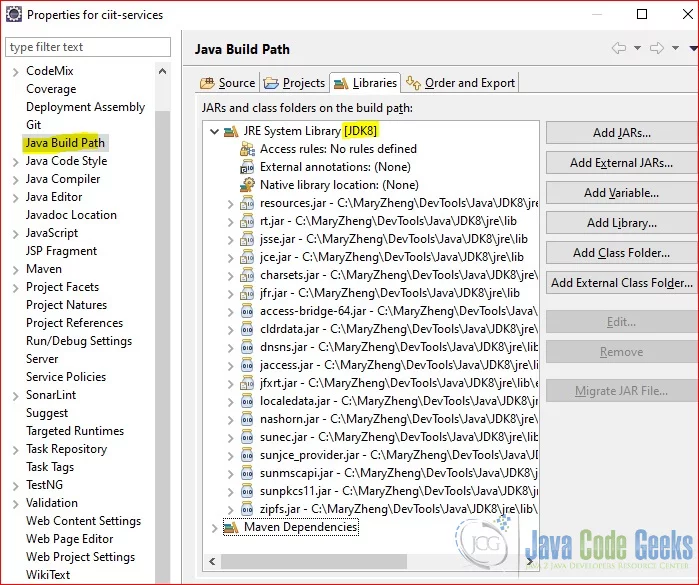Viewport: 699px width, 585px height.
Task: Expand the CodeMix category
Action: click(x=16, y=72)
